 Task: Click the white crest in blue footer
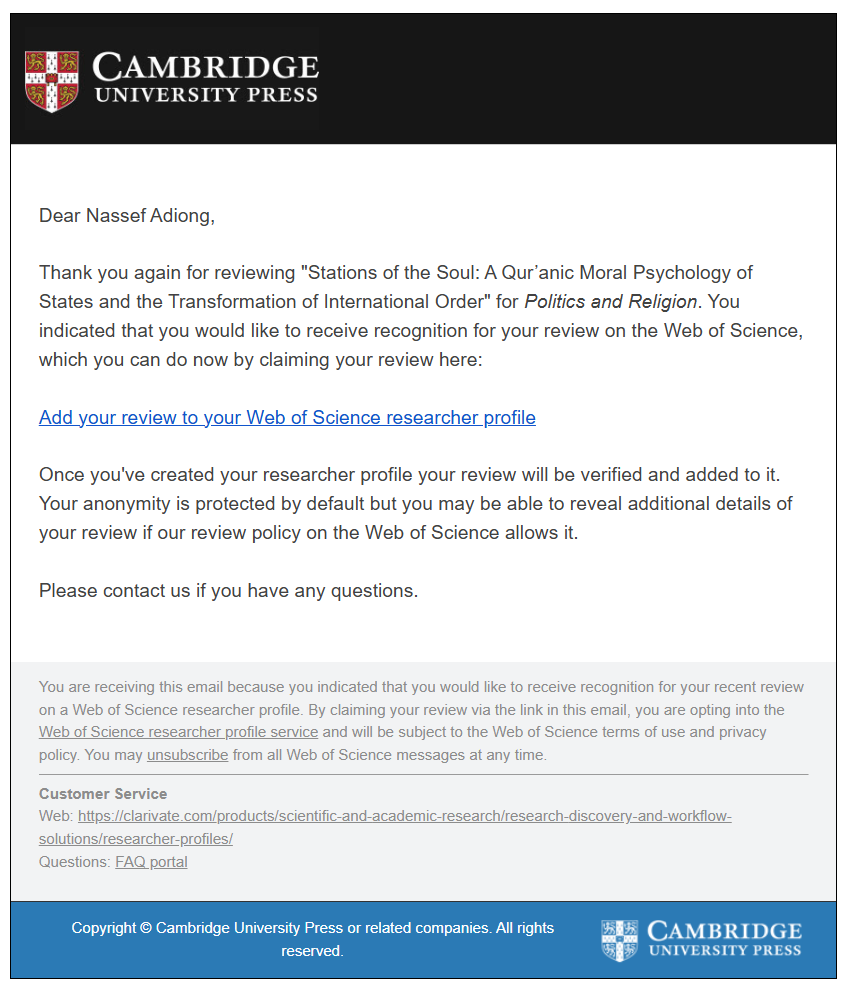[x=618, y=941]
